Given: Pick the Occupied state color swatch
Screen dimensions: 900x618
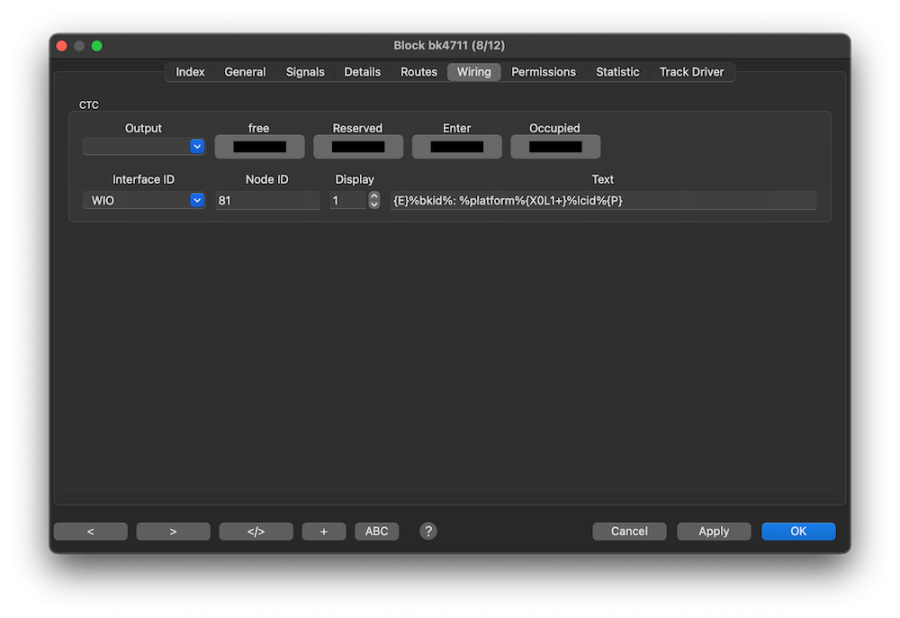Looking at the screenshot, I should click(555, 147).
